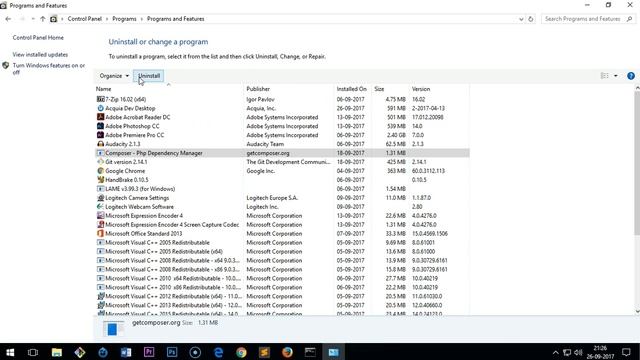Go up one level with up arrow
Image resolution: width=640 pixels, height=360 pixels.
click(x=42, y=19)
